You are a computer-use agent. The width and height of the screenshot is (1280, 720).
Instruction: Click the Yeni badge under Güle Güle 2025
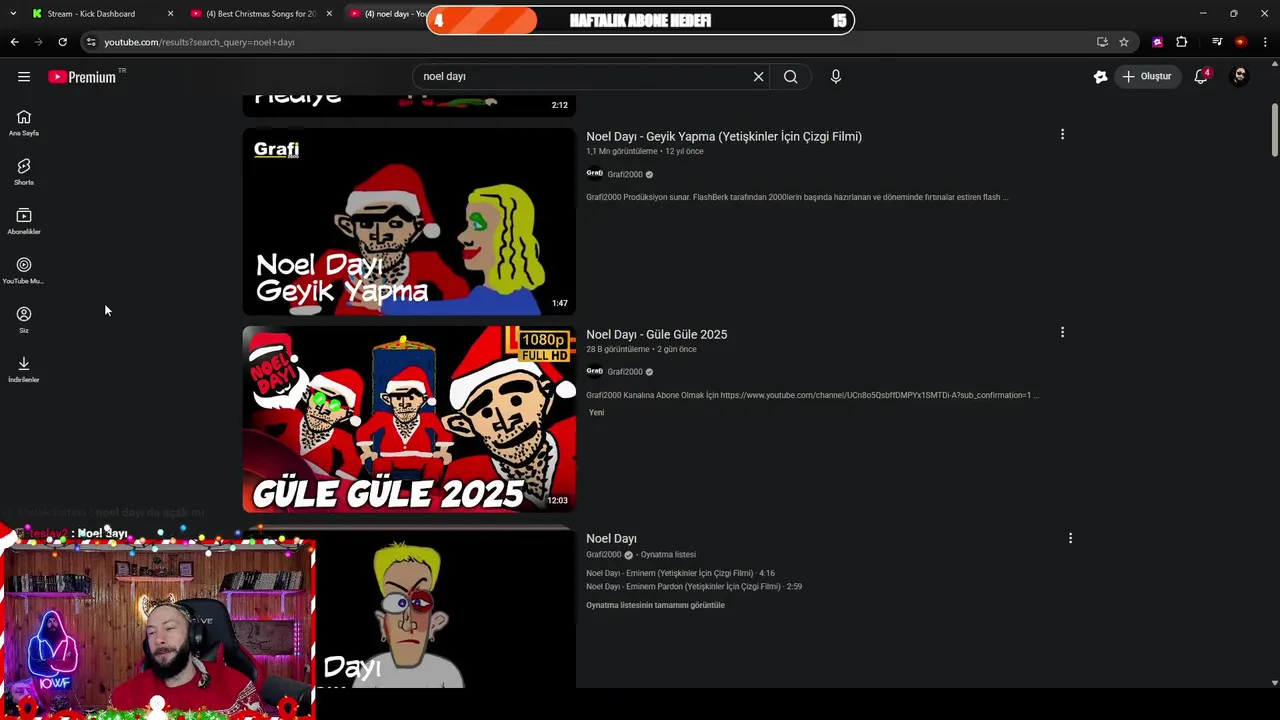click(596, 413)
